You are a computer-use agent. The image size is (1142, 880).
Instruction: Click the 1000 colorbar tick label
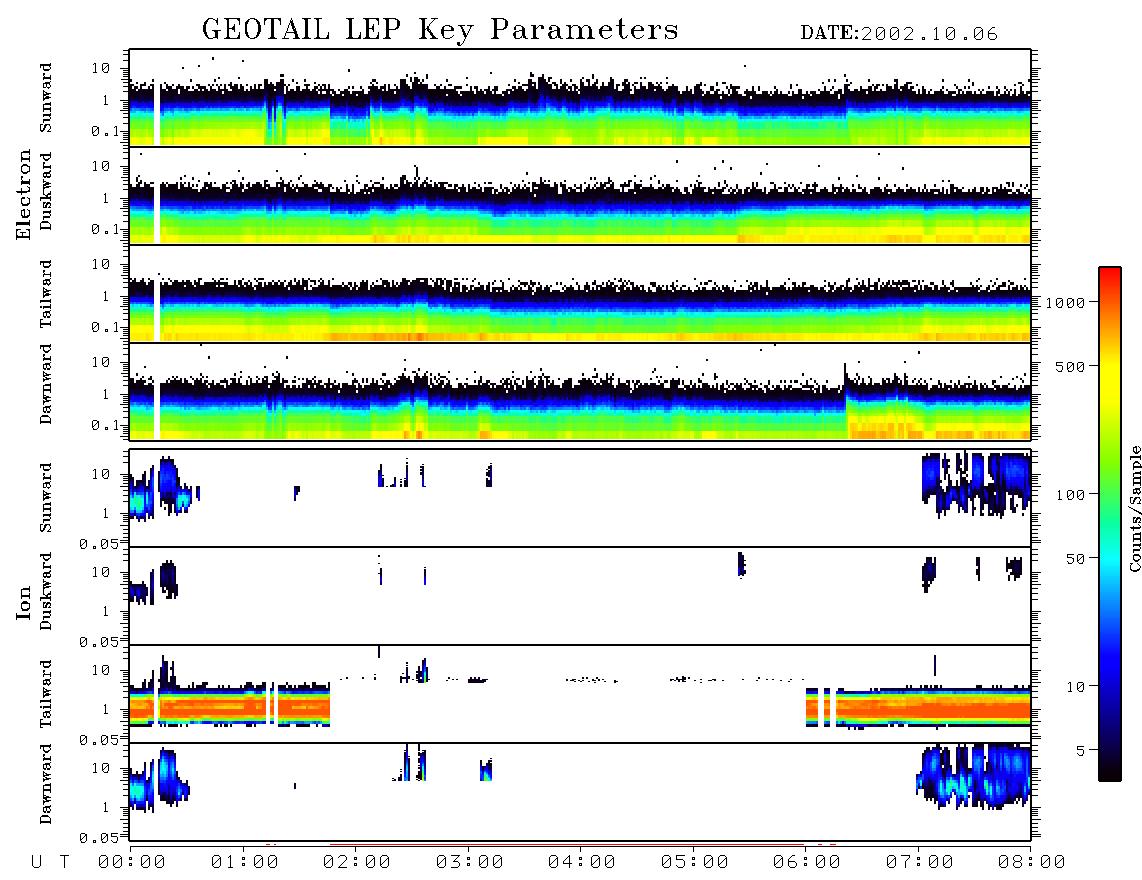click(x=1065, y=302)
